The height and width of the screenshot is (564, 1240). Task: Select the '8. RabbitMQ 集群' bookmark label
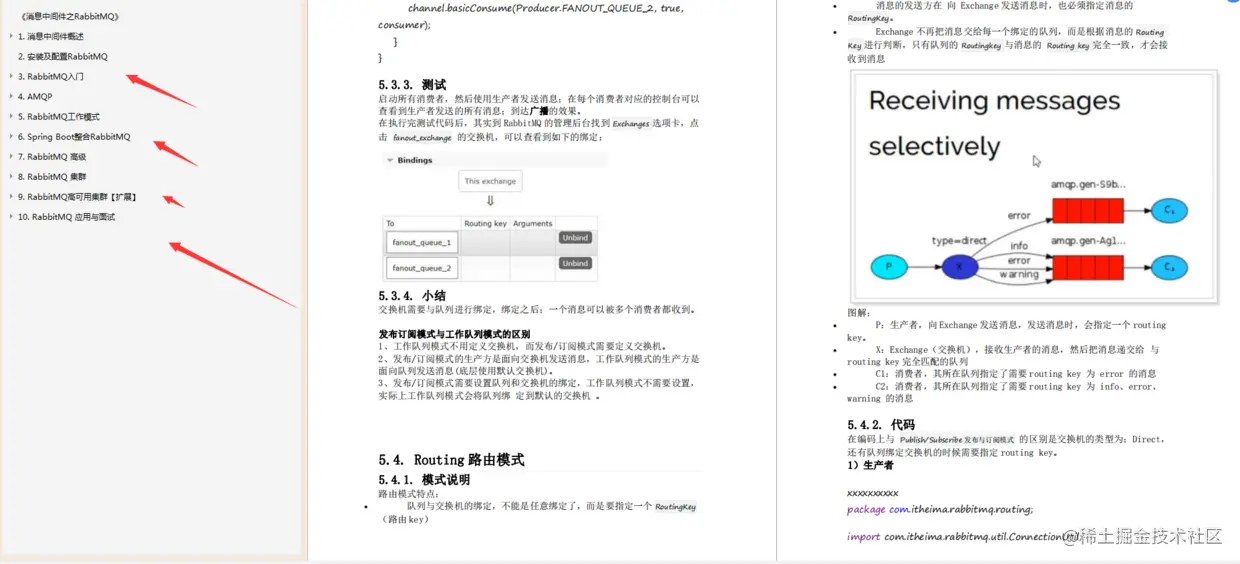52,177
